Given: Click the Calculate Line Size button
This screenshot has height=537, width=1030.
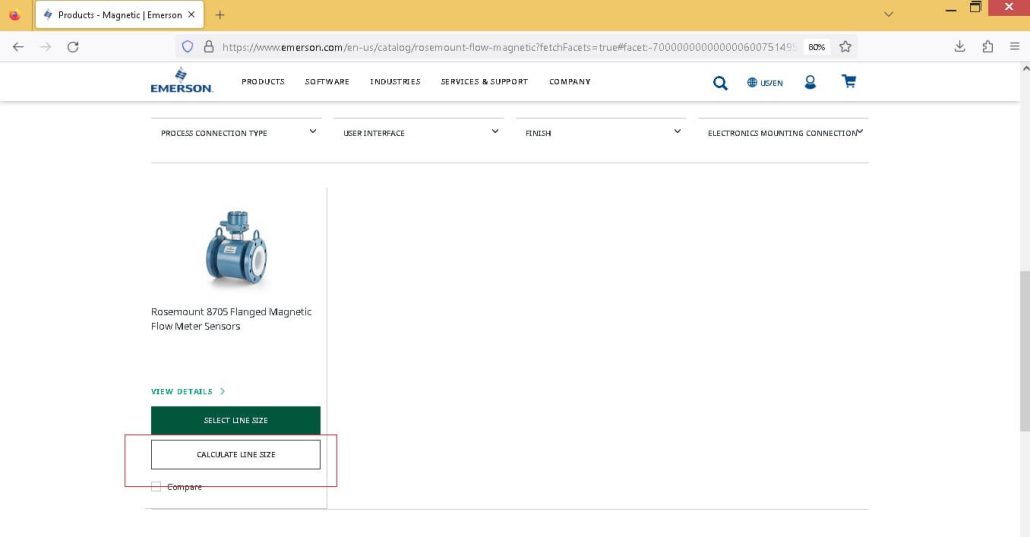Looking at the screenshot, I should (x=236, y=455).
